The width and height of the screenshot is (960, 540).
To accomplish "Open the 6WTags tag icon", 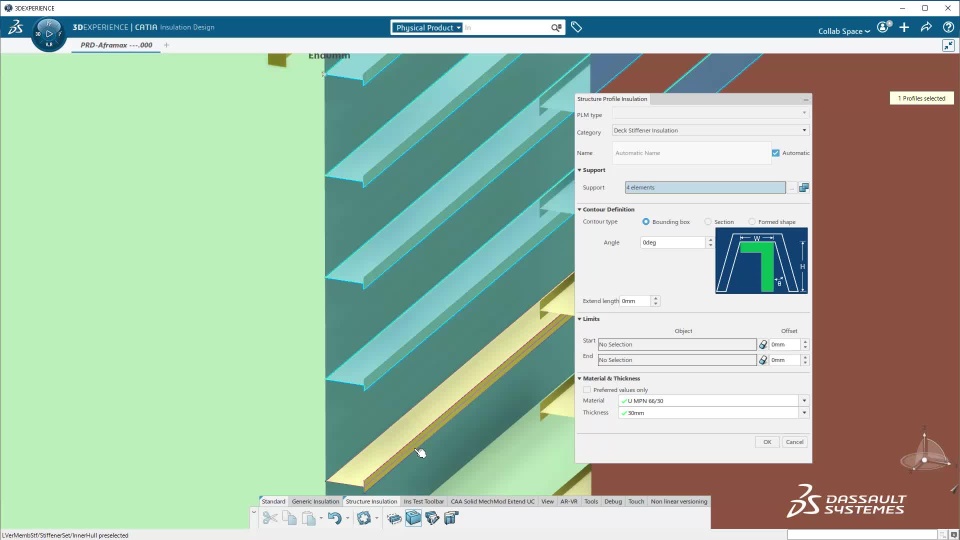I will (x=576, y=27).
